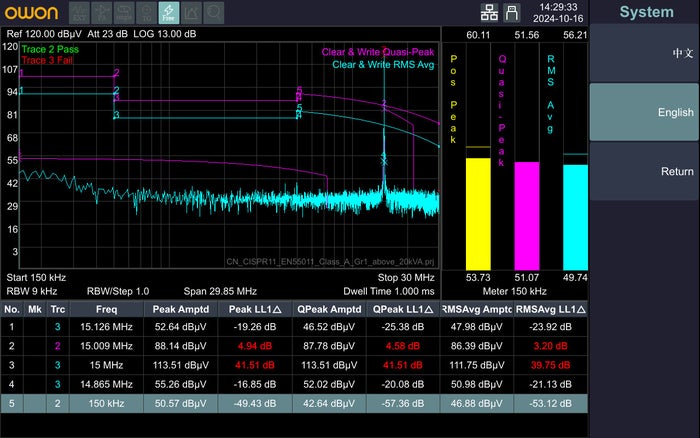
Task: Select marker row 3 at 15 MHz
Action: click(294, 365)
